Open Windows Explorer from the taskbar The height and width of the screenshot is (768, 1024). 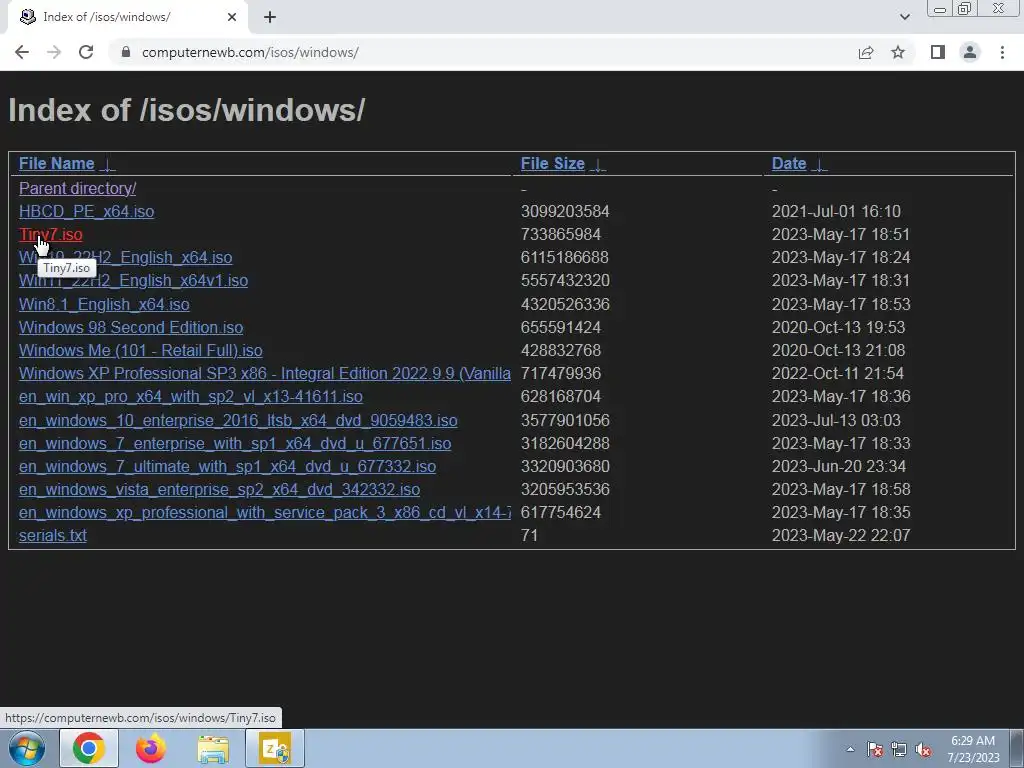(213, 748)
